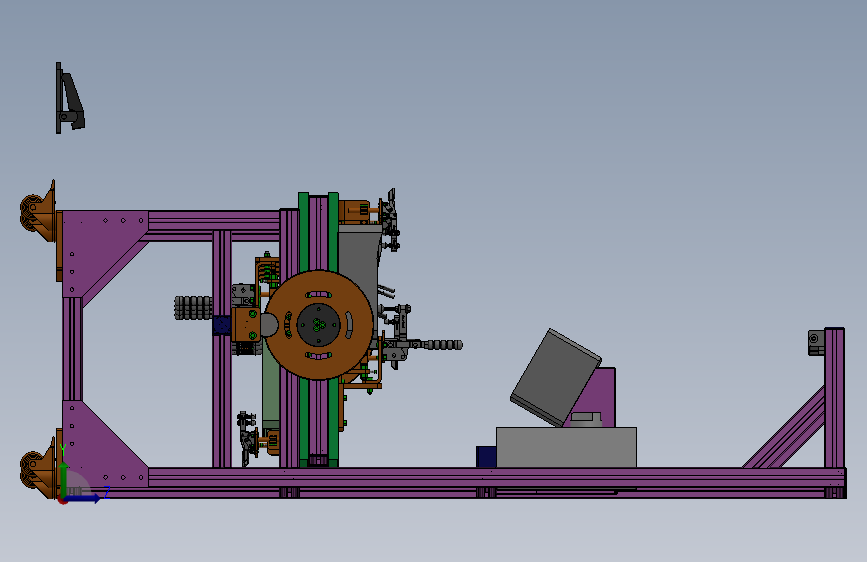Select the small black bracket on right post
The image size is (867, 562).
816,343
